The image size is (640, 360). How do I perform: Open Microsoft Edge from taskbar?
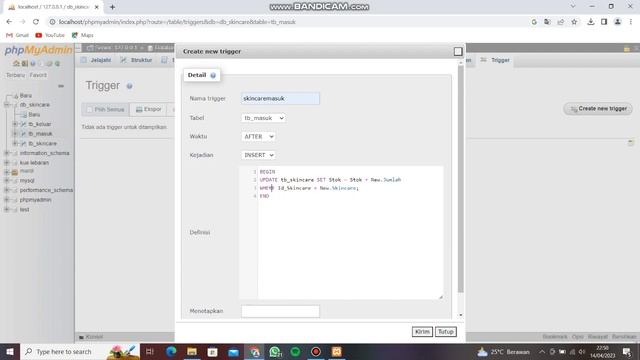point(171,352)
